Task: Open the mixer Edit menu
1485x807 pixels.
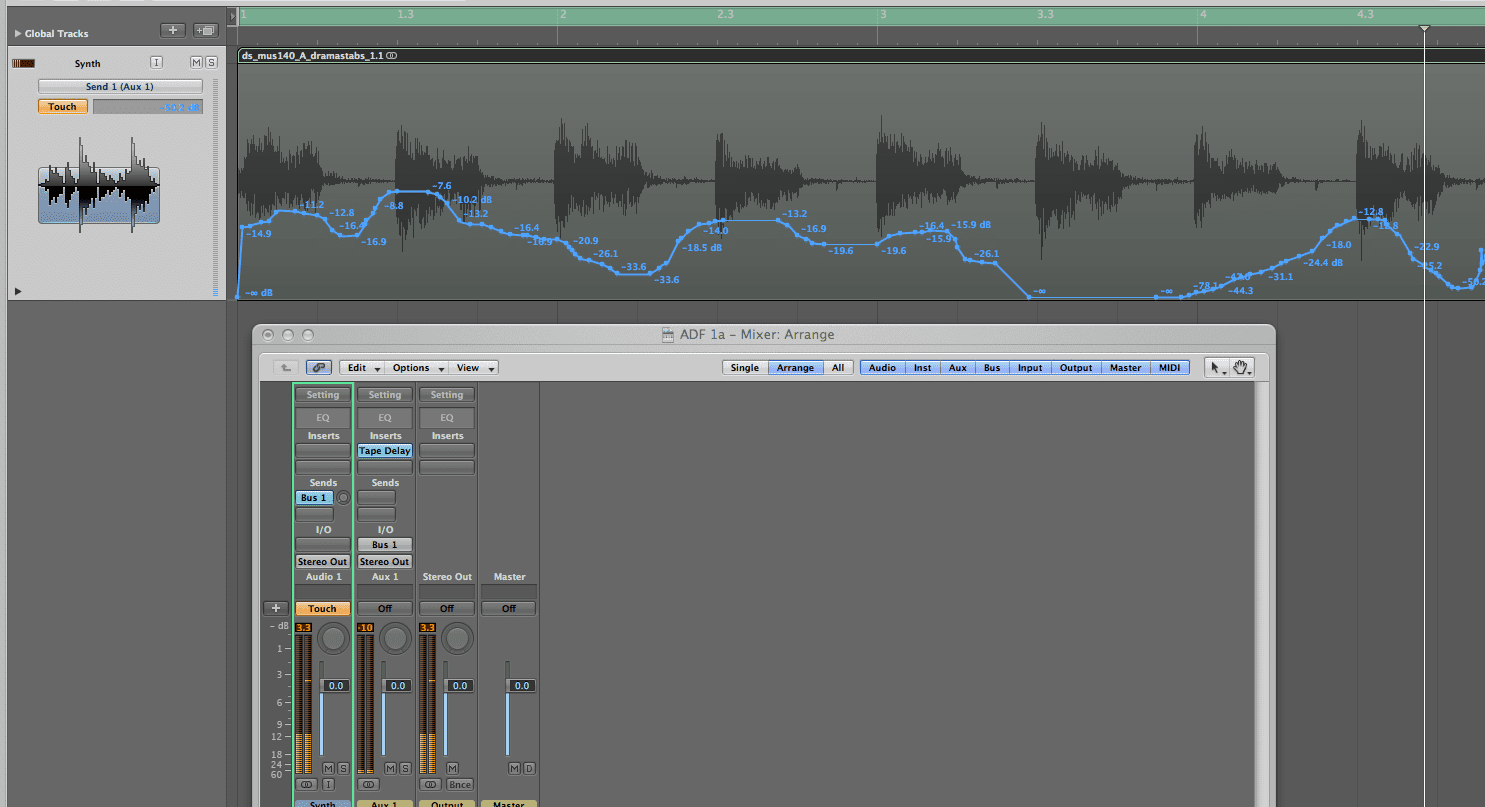Action: pyautogui.click(x=362, y=368)
